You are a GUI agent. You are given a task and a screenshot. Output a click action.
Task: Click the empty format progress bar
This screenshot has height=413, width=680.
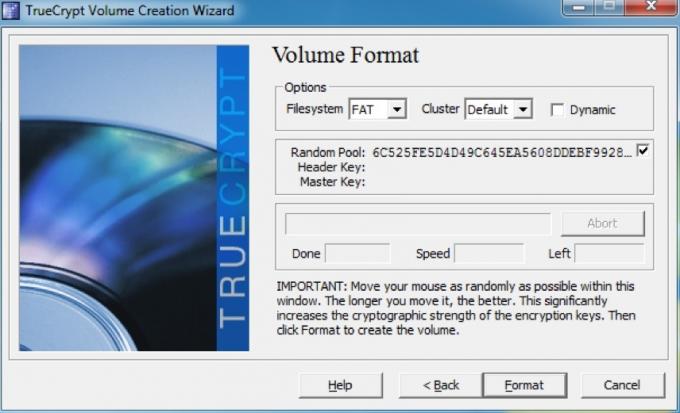point(418,223)
